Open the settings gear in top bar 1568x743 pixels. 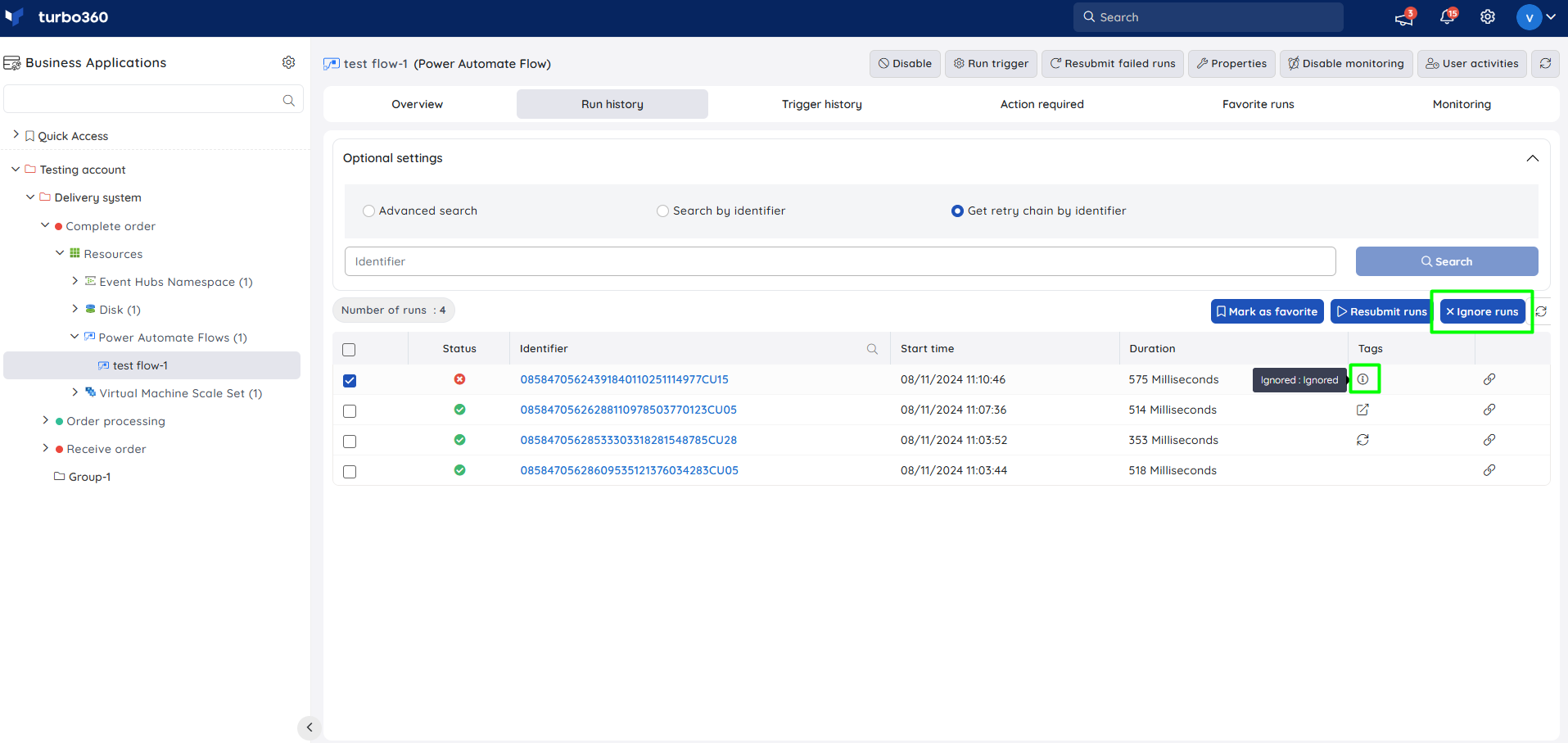click(1488, 16)
